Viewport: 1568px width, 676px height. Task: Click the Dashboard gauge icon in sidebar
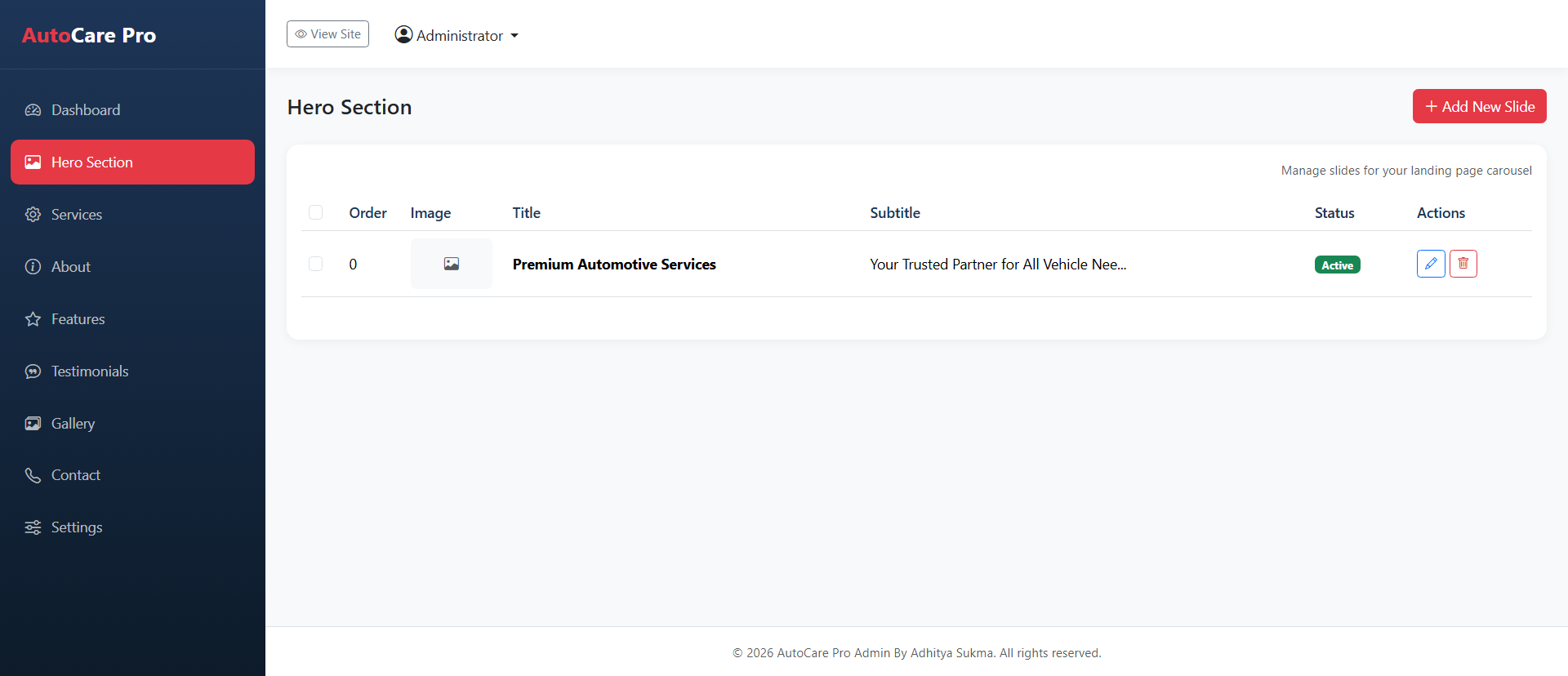click(x=33, y=110)
